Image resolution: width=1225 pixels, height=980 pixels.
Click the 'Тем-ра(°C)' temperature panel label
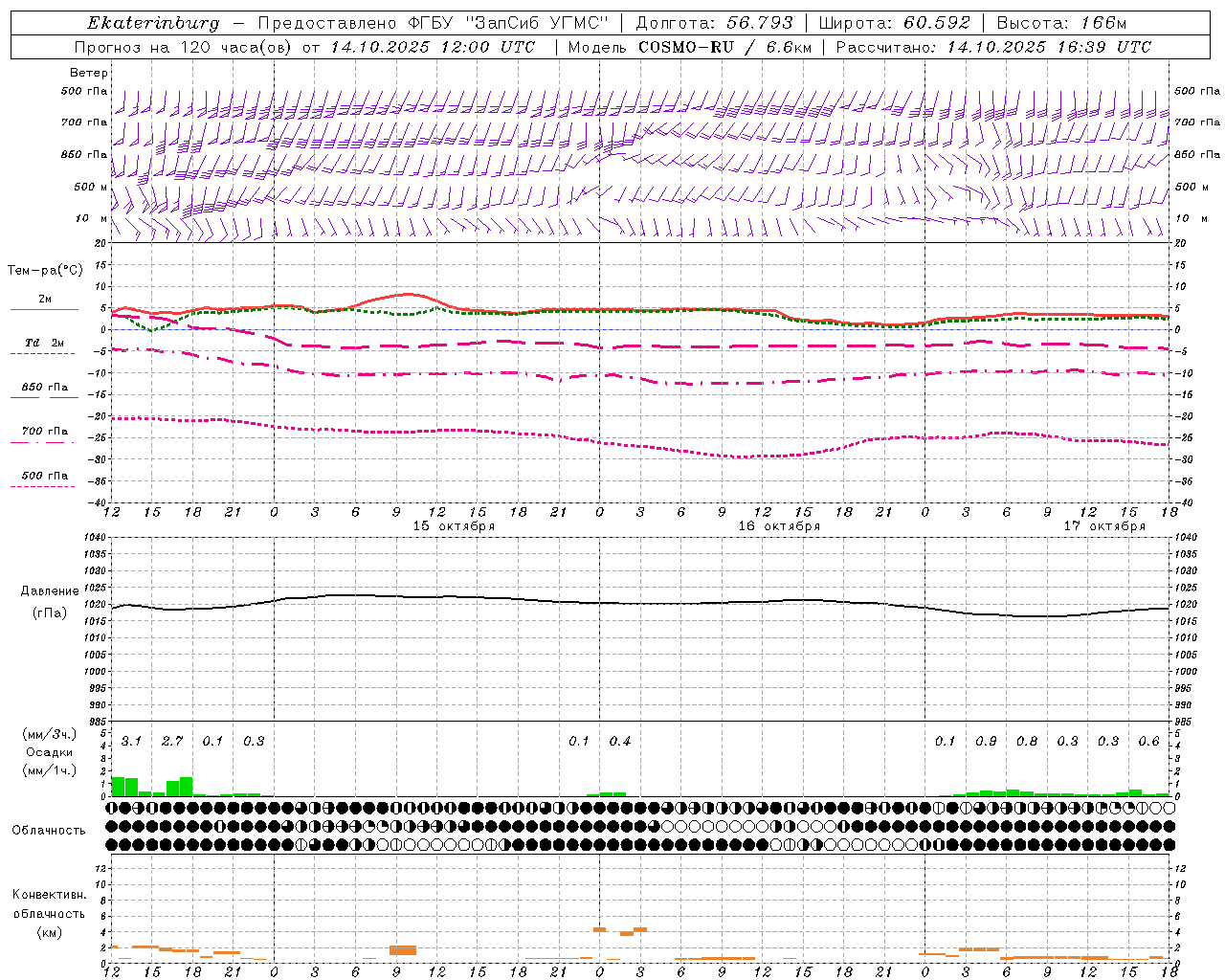tap(46, 271)
